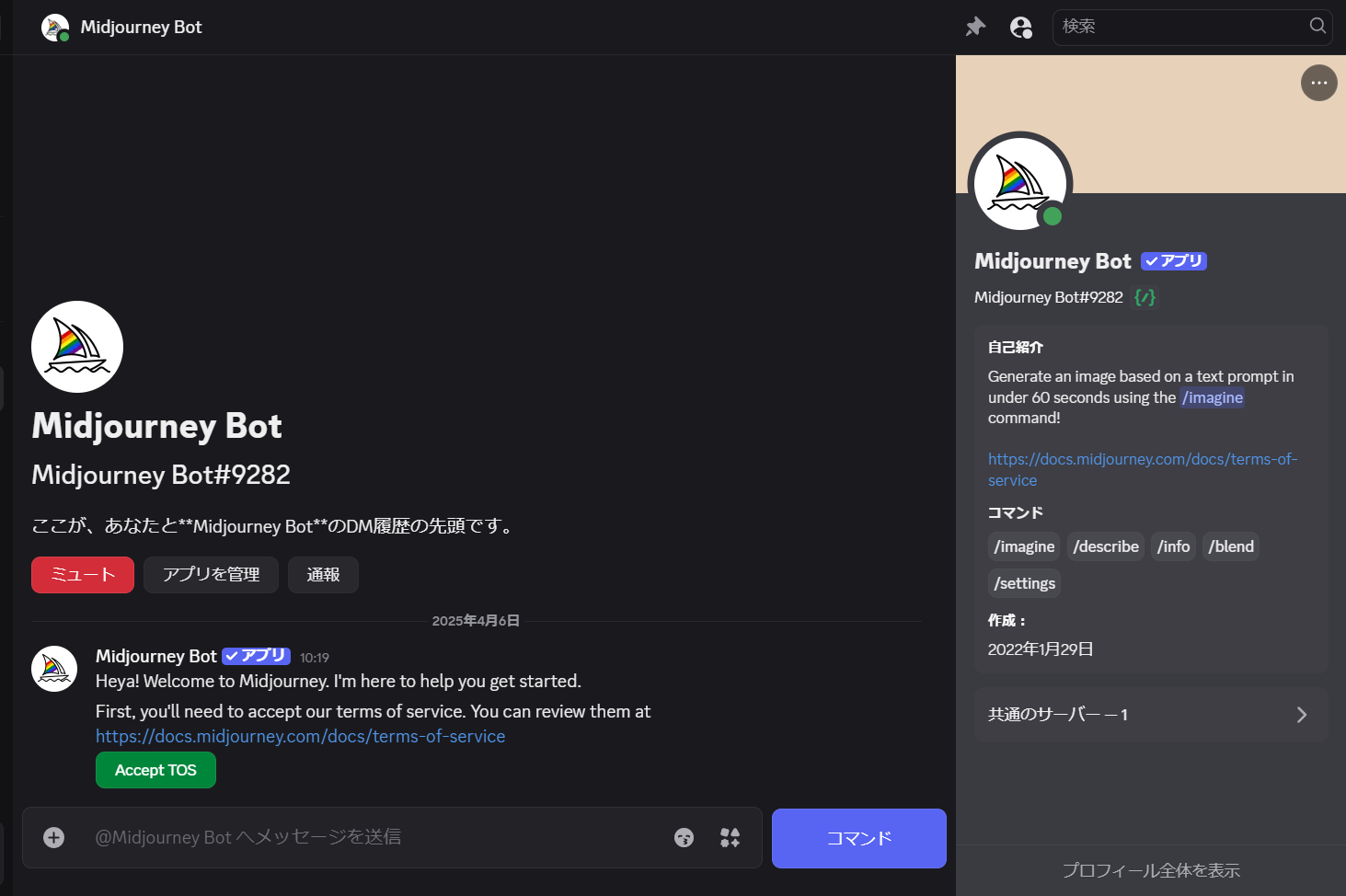Viewport: 1346px width, 896px height.
Task: Select the /imagine command chip
Action: pos(1024,546)
